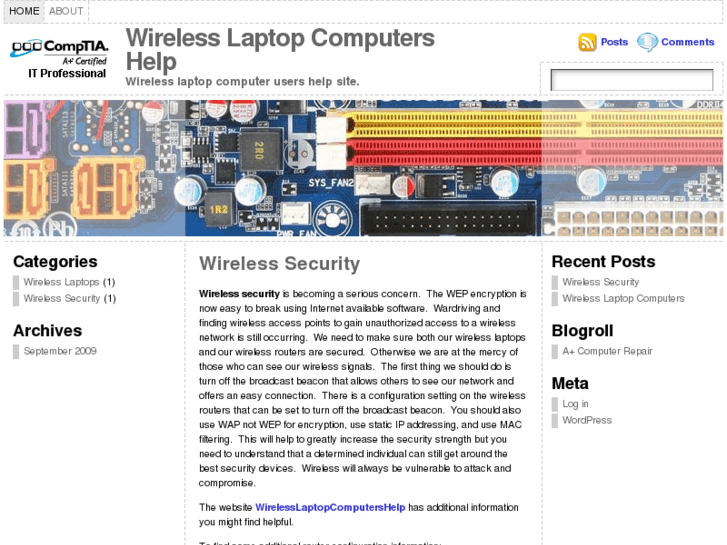
Task: Click the Wireless Security article heading
Action: (x=279, y=264)
